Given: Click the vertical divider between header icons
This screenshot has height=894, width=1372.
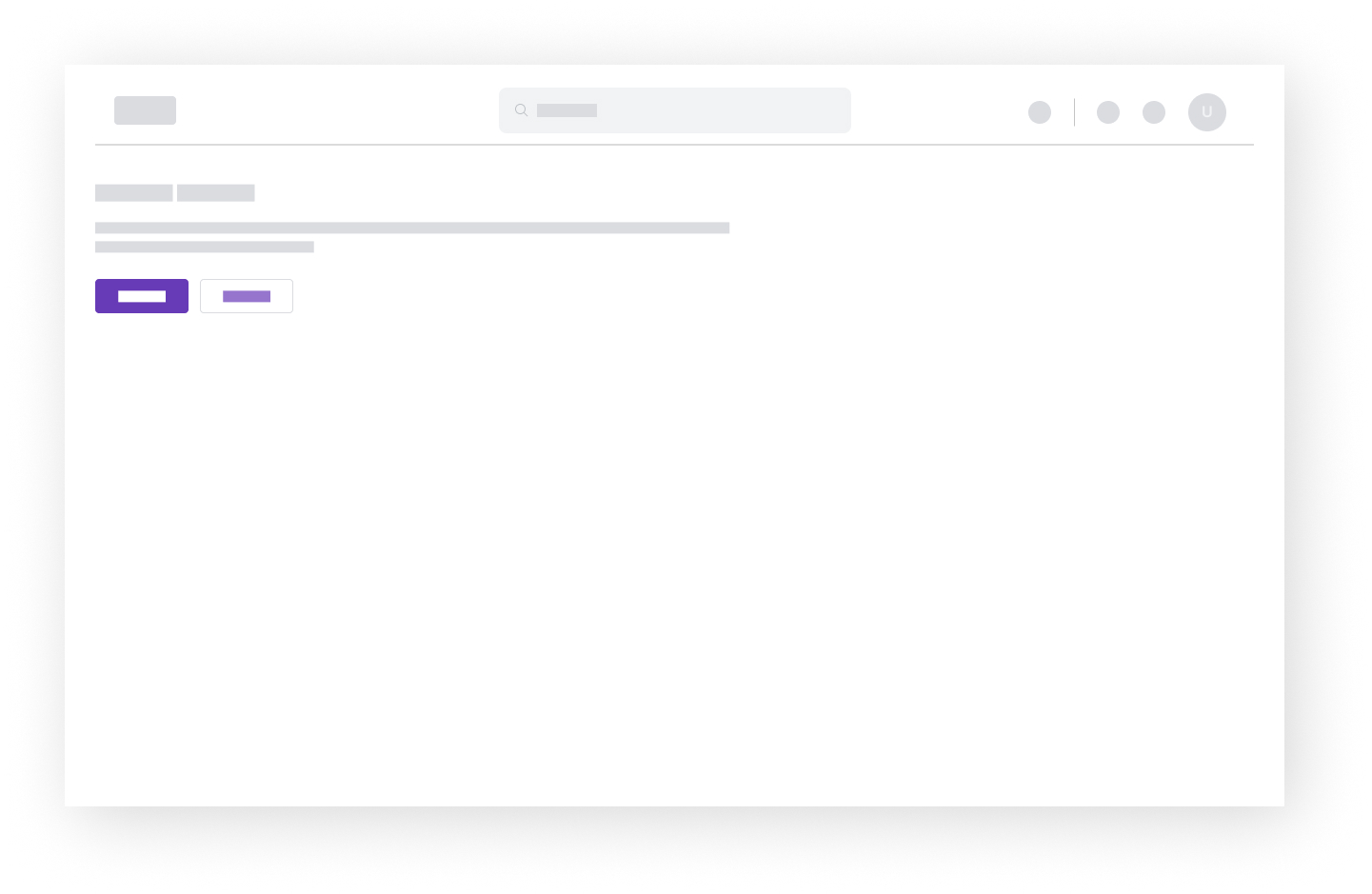Looking at the screenshot, I should (x=1074, y=112).
